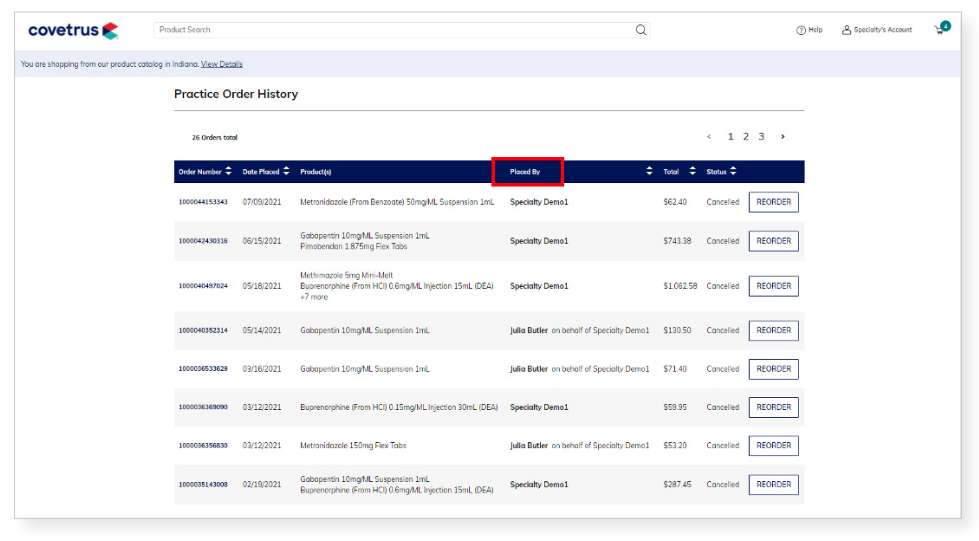Sort by Total column
The height and width of the screenshot is (541, 979).
tap(692, 171)
